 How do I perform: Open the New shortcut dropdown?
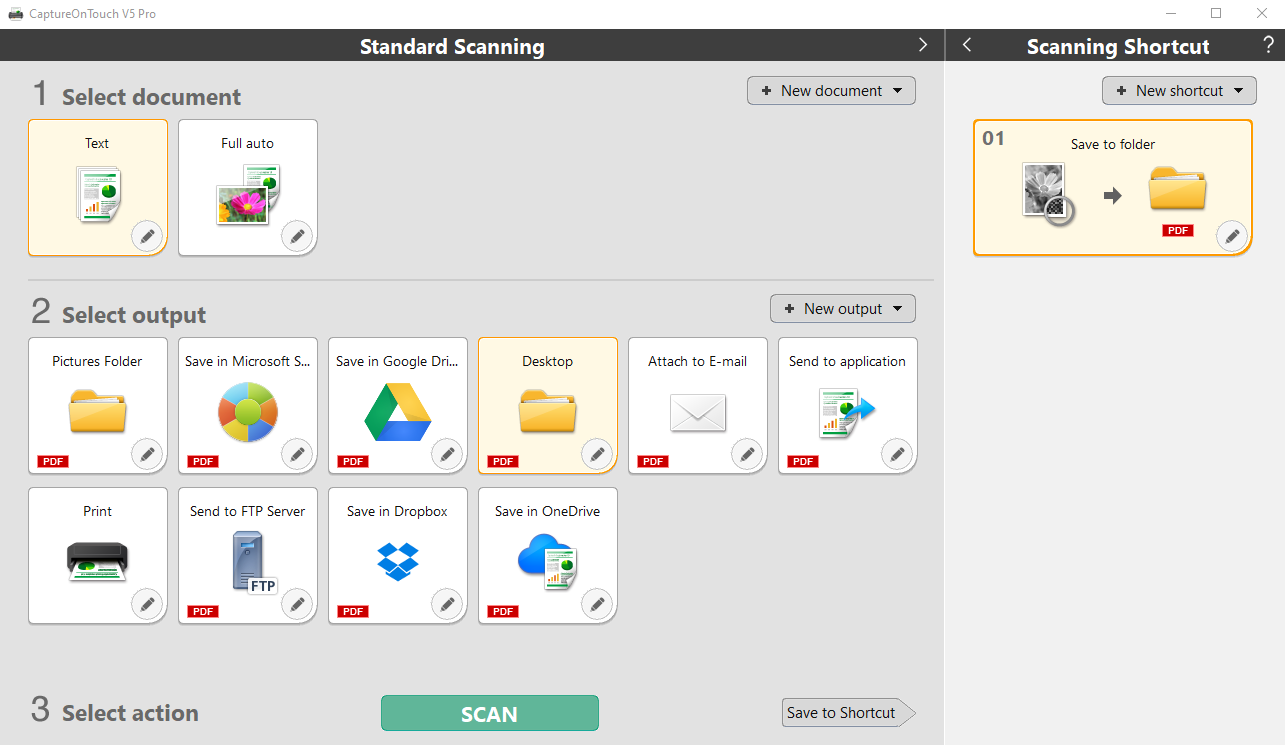(x=1179, y=91)
